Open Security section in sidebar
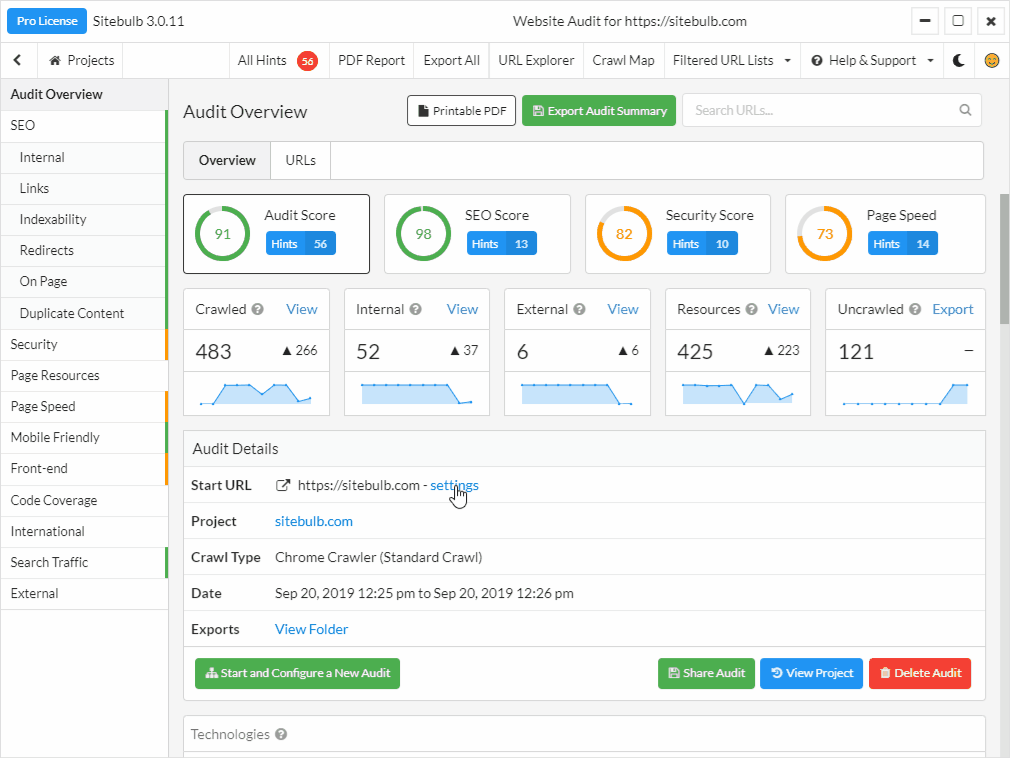This screenshot has width=1010, height=758. (84, 345)
